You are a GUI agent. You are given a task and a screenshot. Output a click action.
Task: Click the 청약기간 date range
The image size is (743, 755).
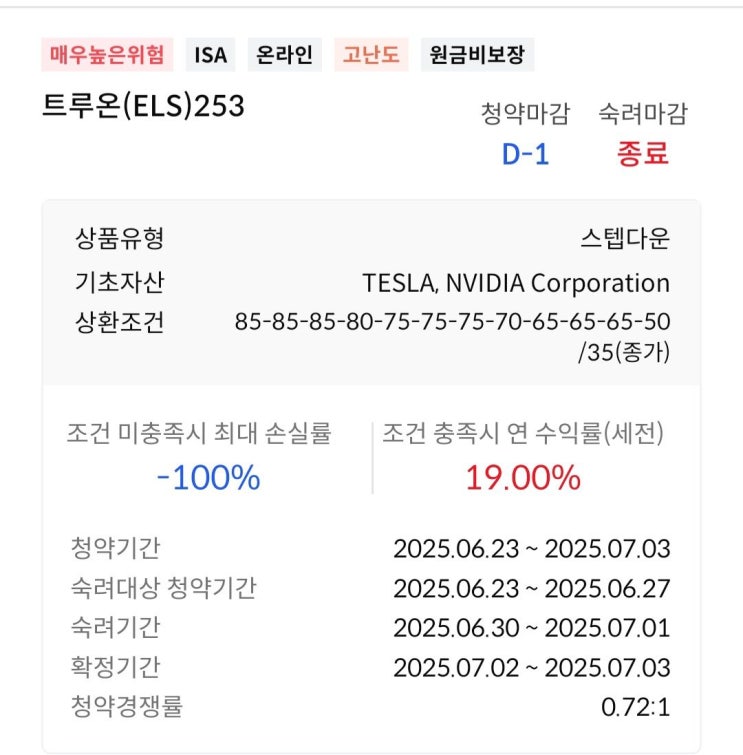[x=531, y=549]
